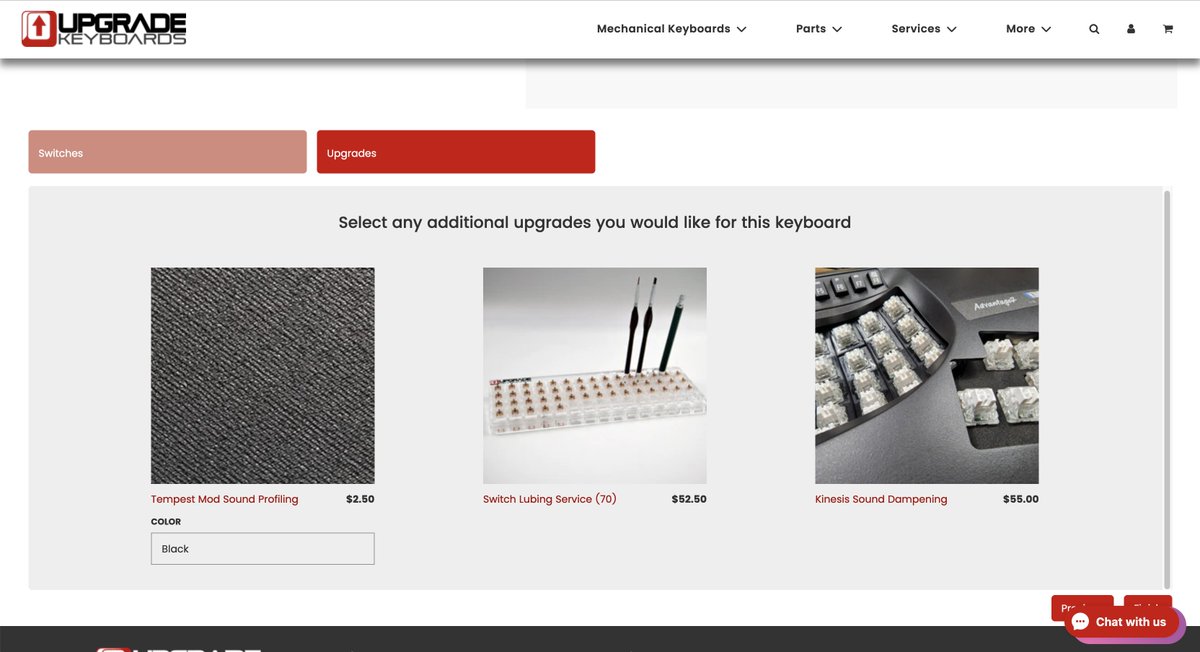Click the COLOR label text
1200x652 pixels.
(166, 522)
